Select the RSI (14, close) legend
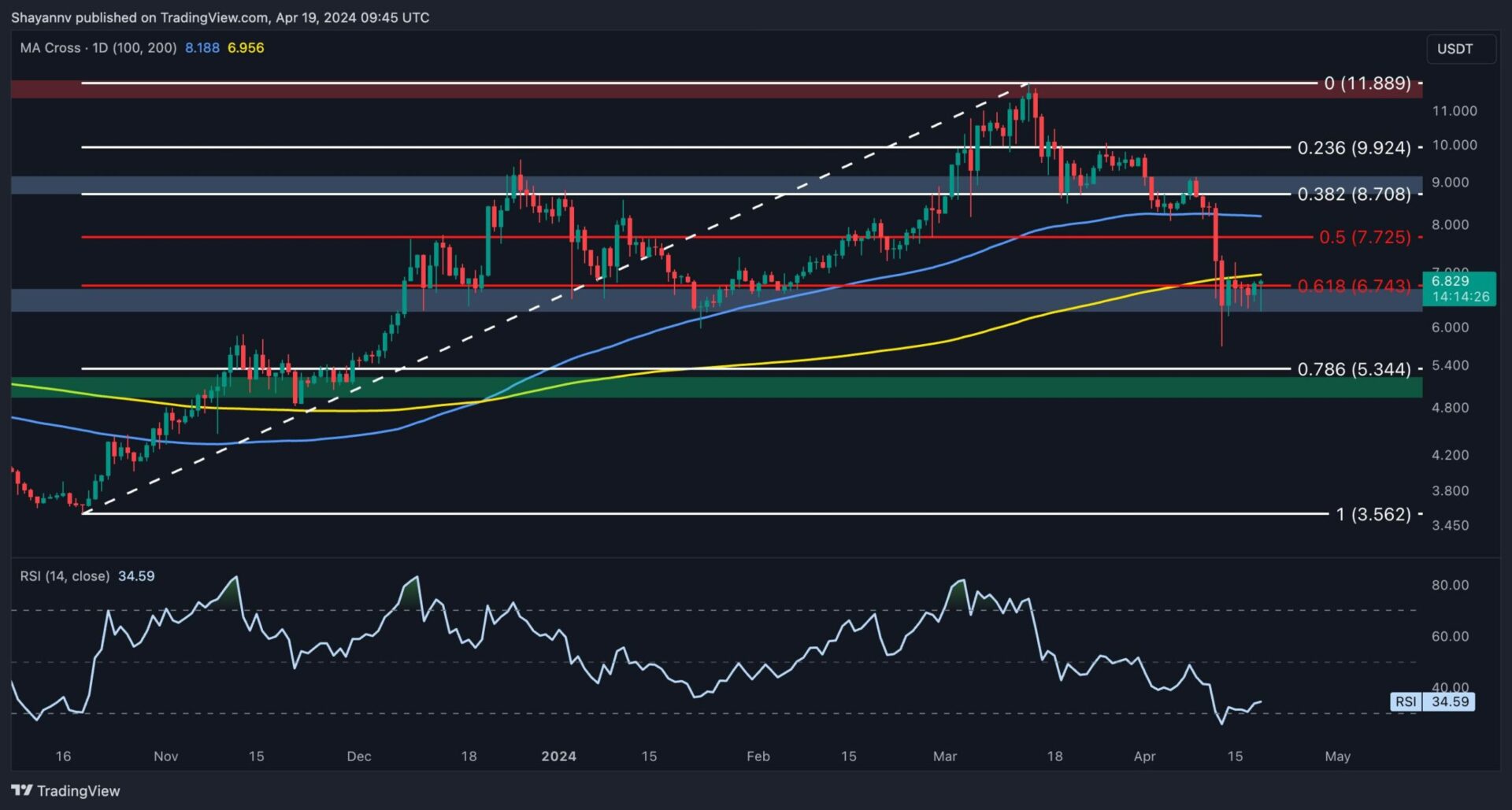 pos(65,576)
